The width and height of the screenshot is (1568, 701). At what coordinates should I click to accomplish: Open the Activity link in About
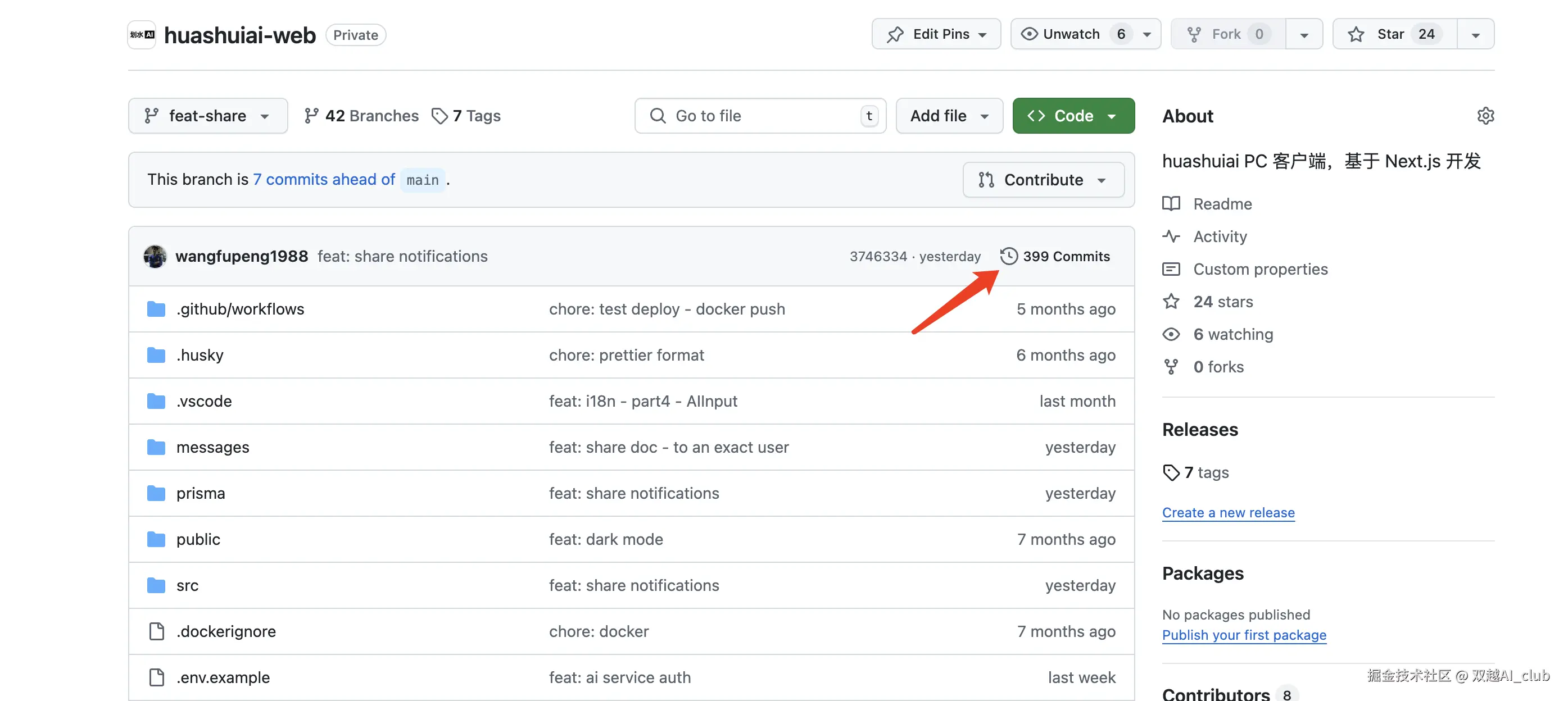1220,236
